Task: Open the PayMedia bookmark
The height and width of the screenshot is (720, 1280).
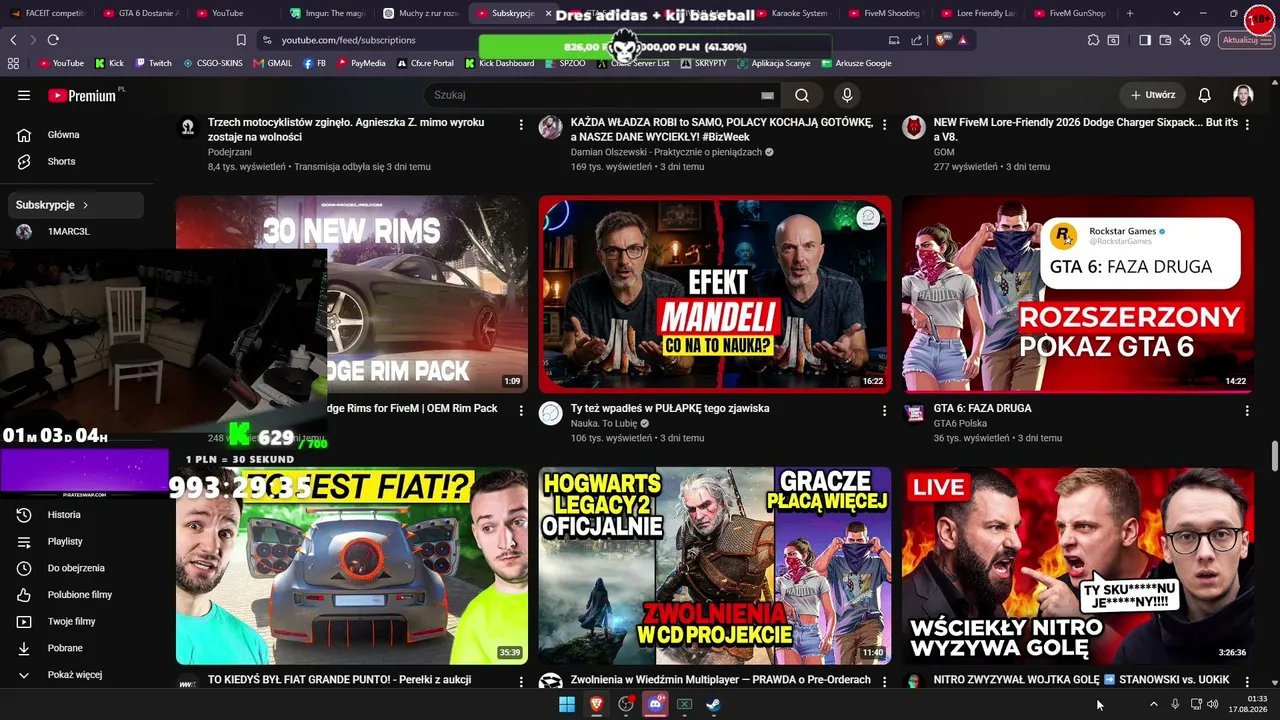Action: (x=361, y=63)
